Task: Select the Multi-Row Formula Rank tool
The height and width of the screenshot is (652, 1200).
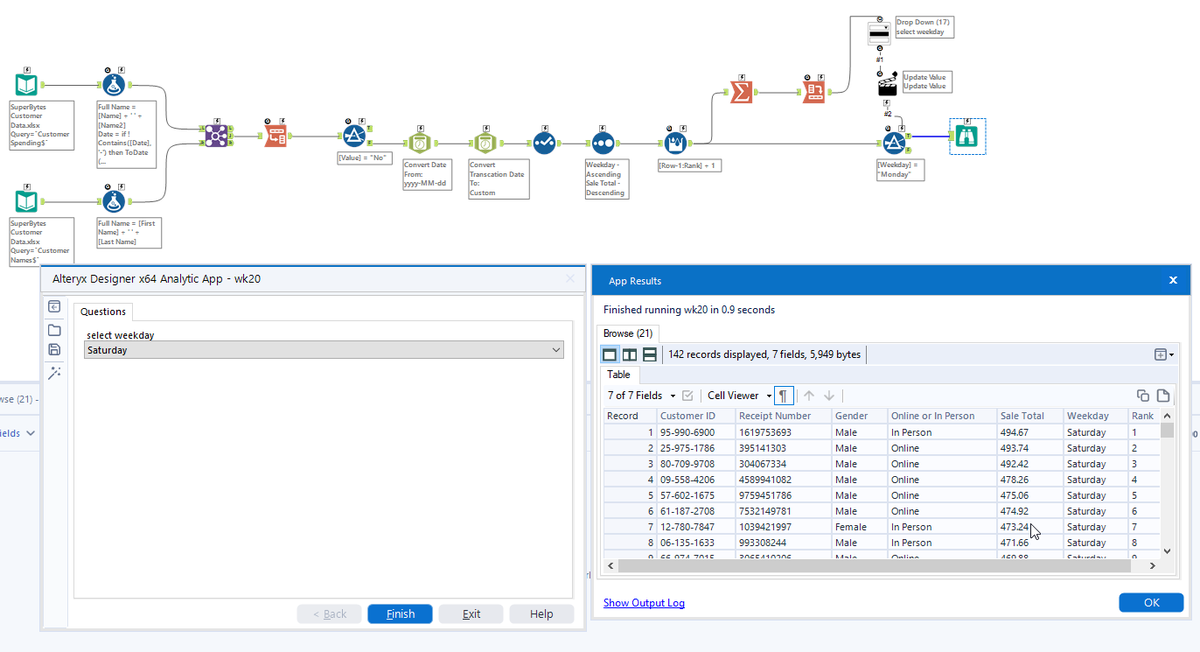Action: (675, 143)
